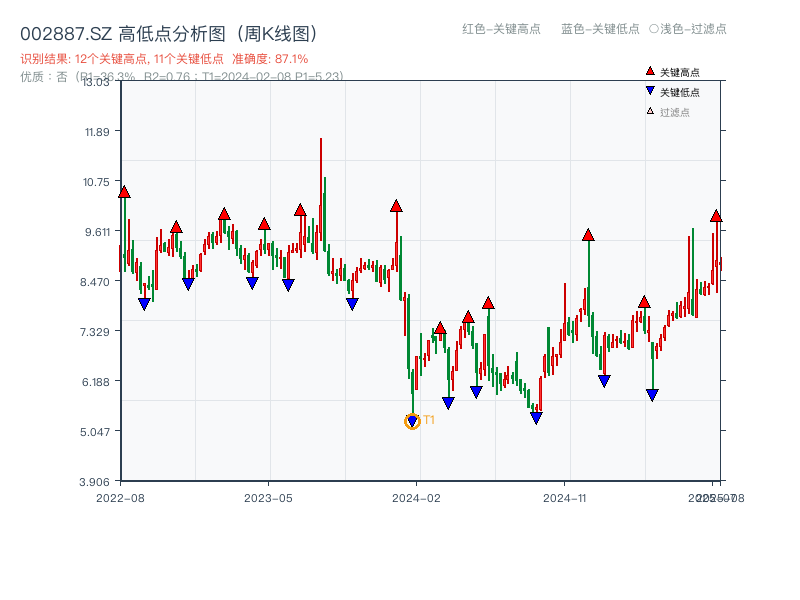The image size is (800, 600).
Task: Click the in-chart legend label 关键高点
Action: (680, 72)
